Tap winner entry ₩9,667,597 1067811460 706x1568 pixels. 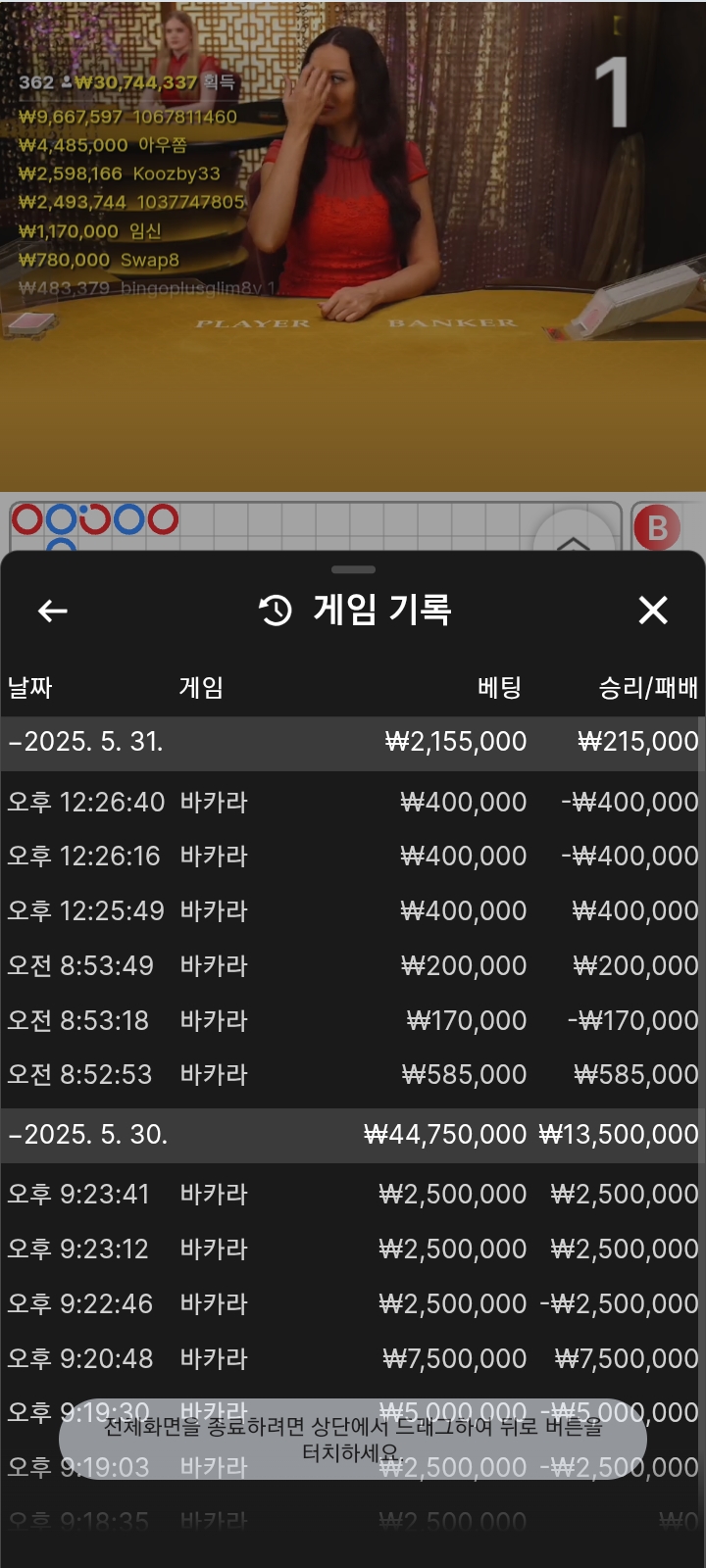pyautogui.click(x=127, y=117)
